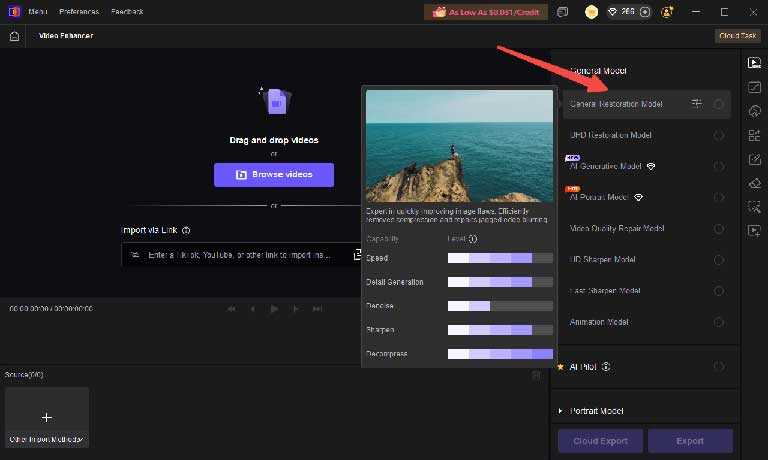Click the Export button
This screenshot has height=460, width=768.
point(690,441)
